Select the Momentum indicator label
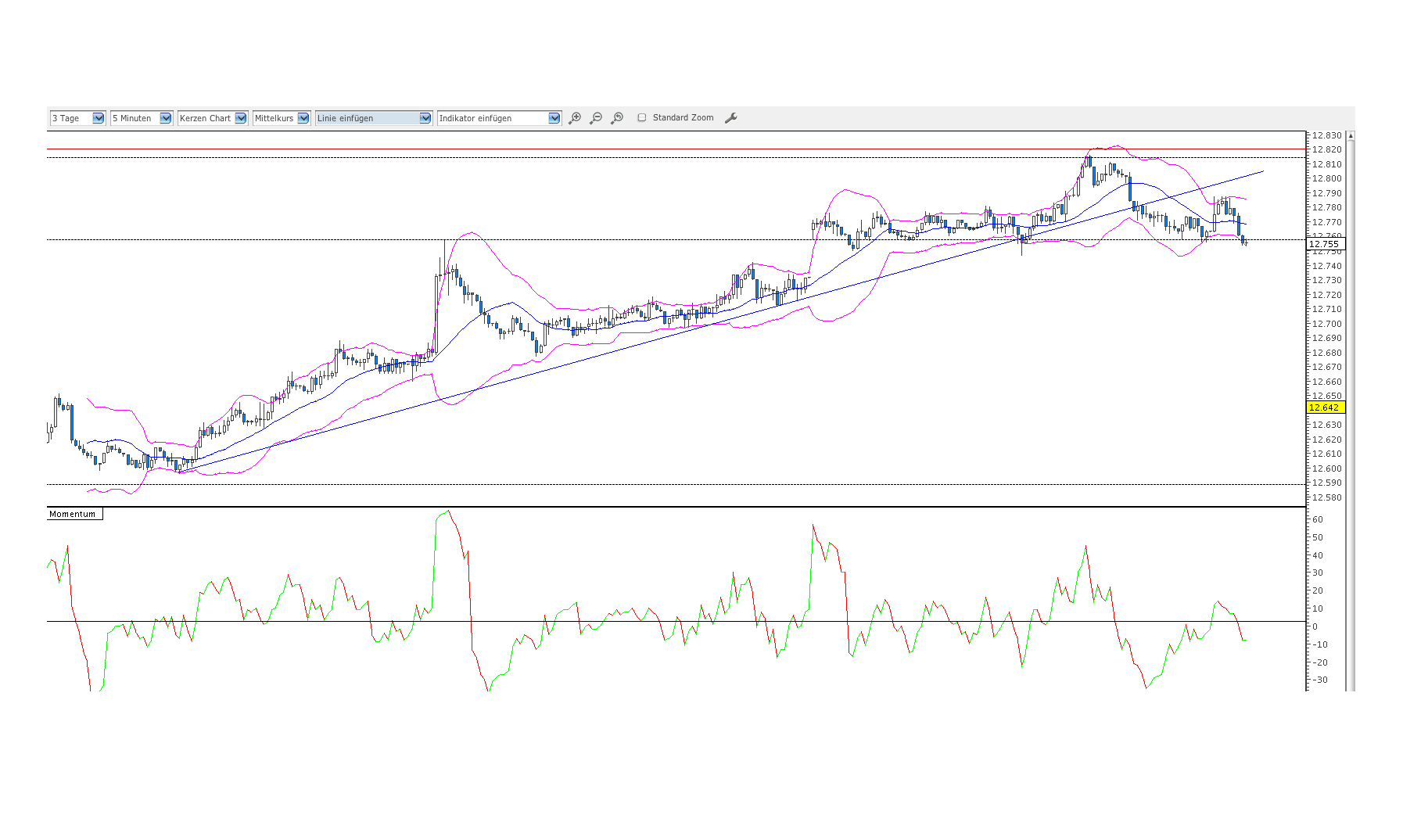This screenshot has height=840, width=1403. [x=72, y=514]
